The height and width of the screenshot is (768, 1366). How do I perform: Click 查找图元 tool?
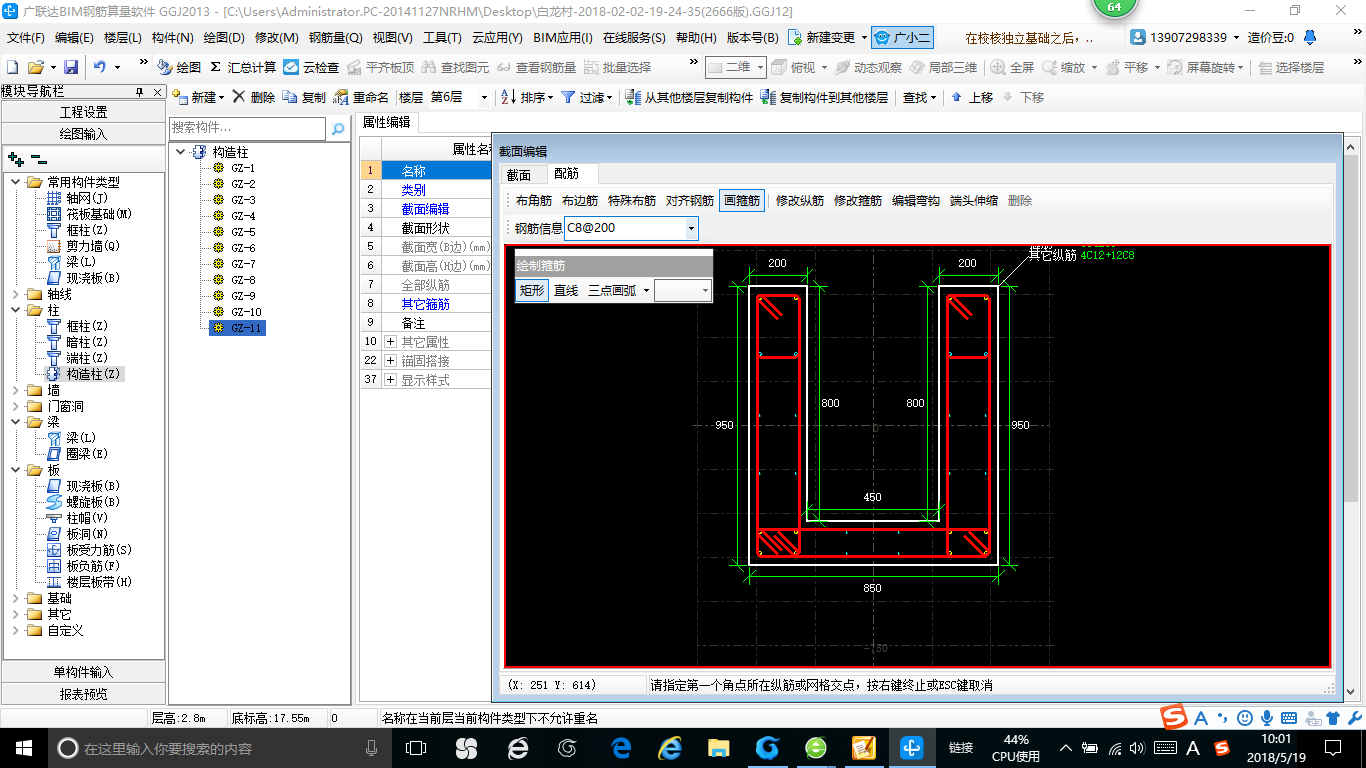[456, 67]
